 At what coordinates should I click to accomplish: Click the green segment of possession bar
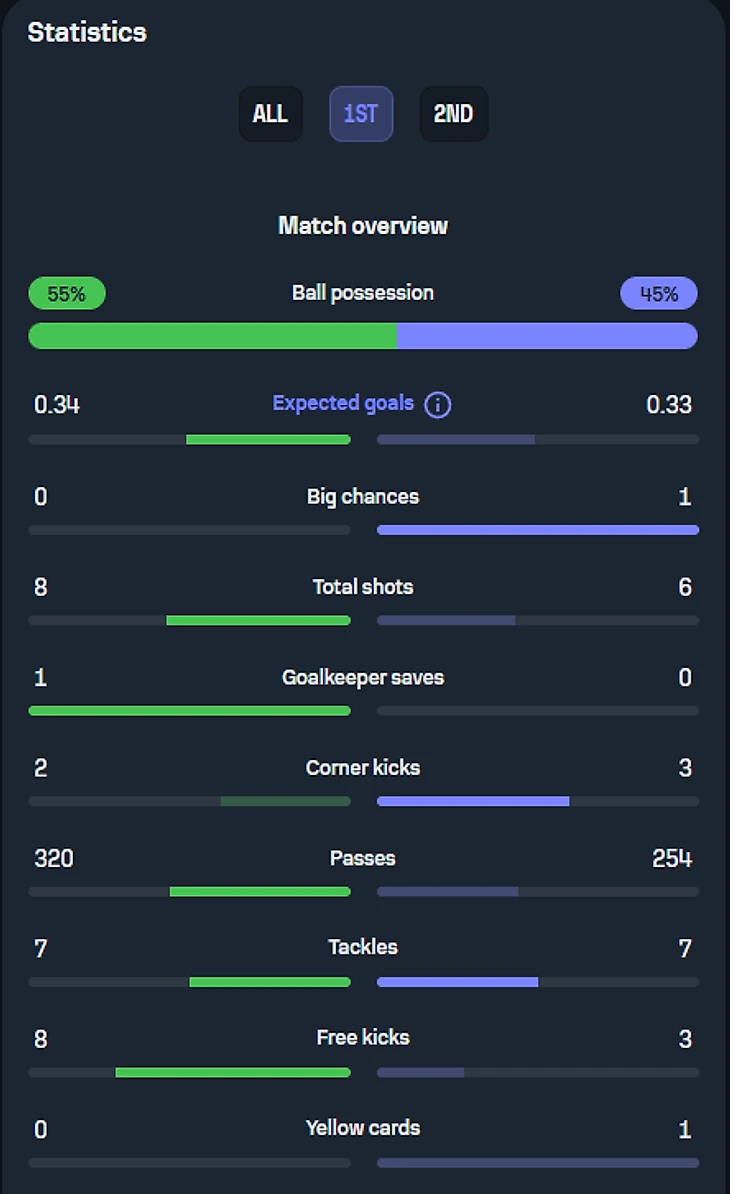(212, 336)
